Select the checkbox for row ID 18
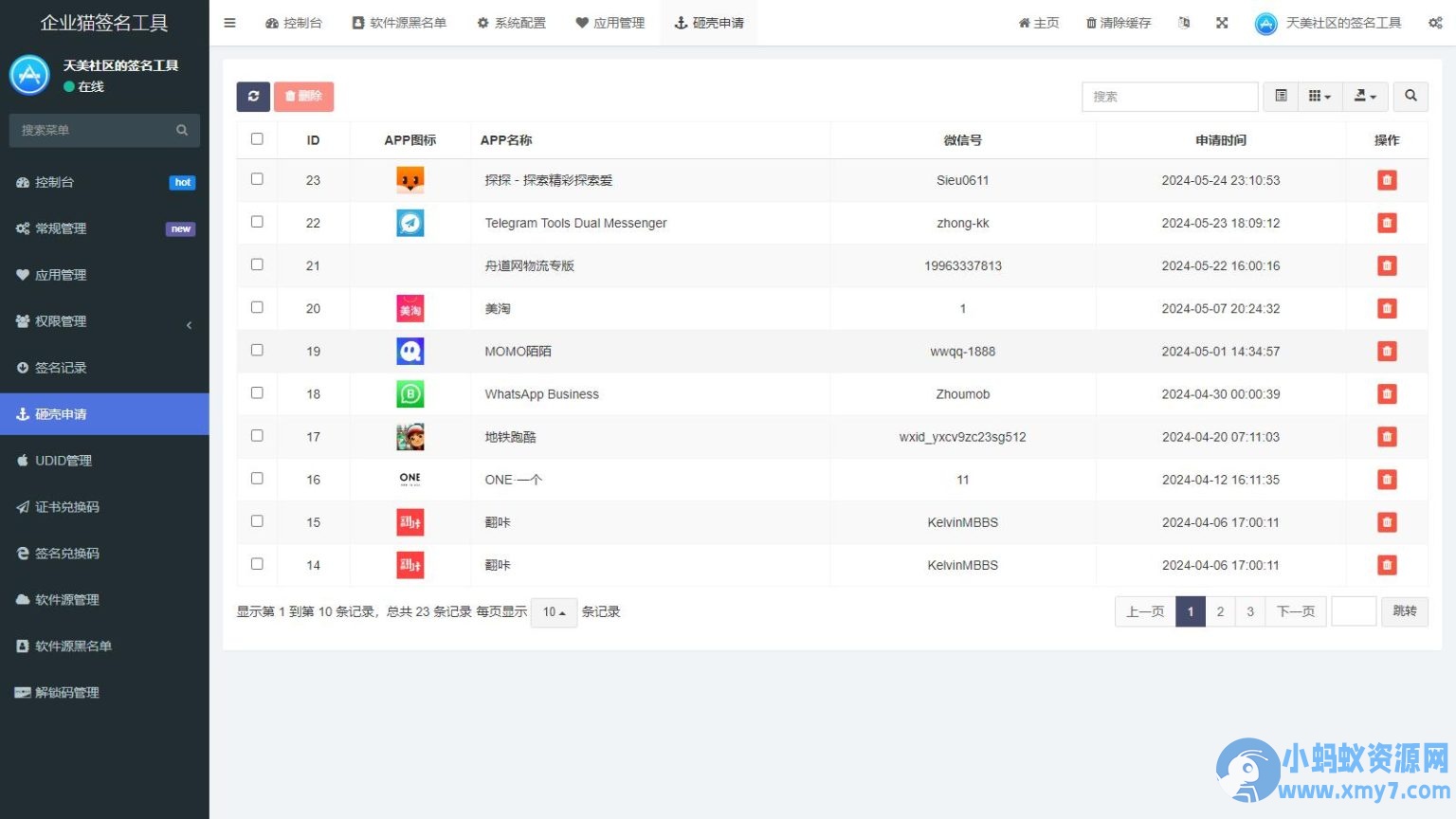 point(257,391)
